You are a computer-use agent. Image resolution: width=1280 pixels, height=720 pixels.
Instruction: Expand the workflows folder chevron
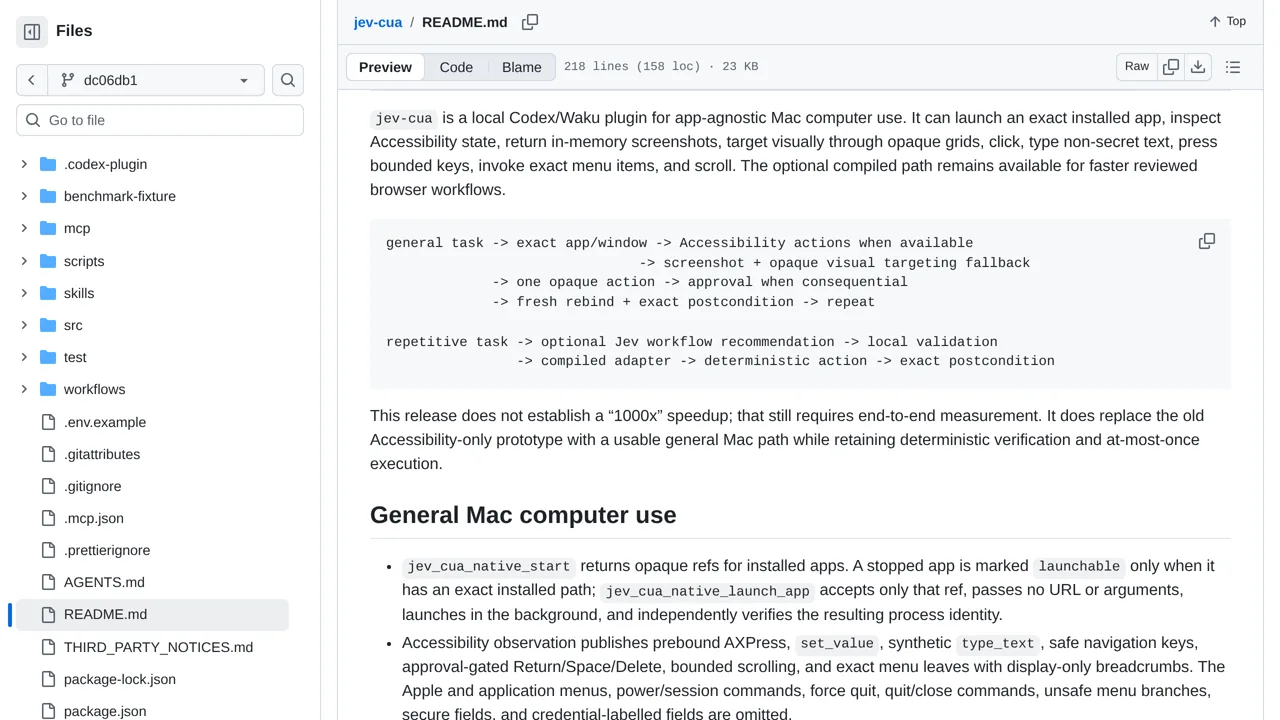[x=24, y=389]
